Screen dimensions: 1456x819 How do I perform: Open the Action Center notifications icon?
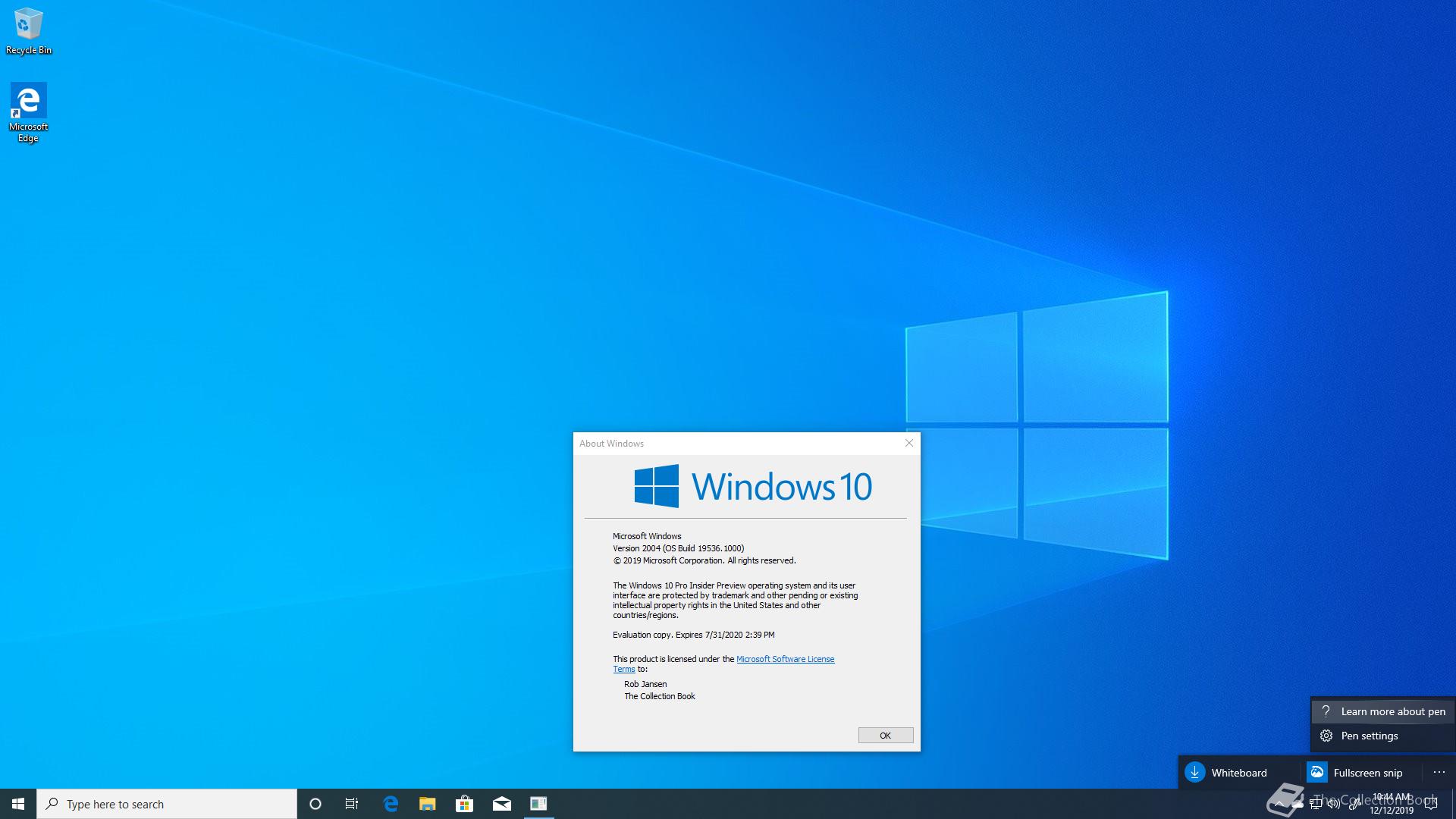click(x=1431, y=804)
